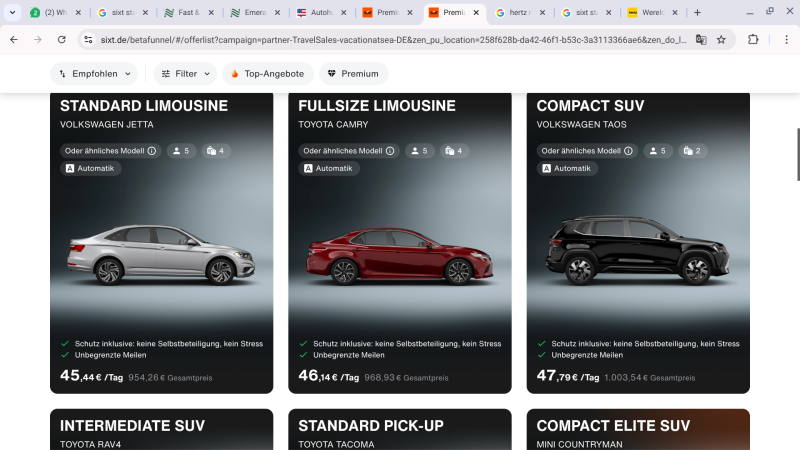This screenshot has width=800, height=450.
Task: Toggle the Premium filter chip
Action: (354, 73)
